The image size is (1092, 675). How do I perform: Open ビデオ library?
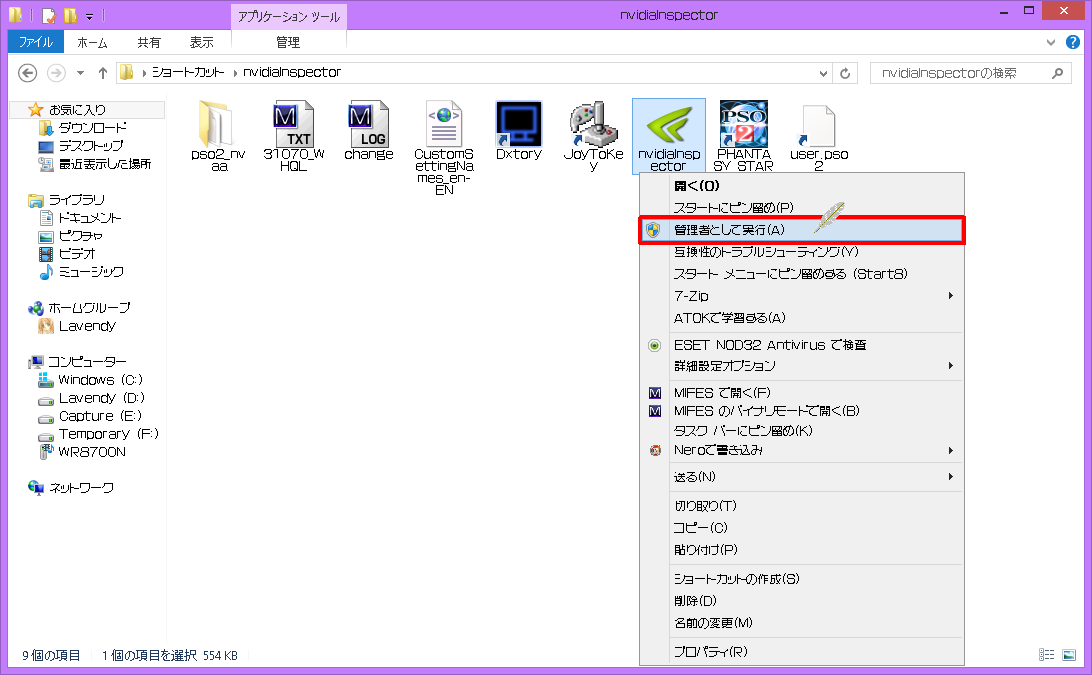77,254
